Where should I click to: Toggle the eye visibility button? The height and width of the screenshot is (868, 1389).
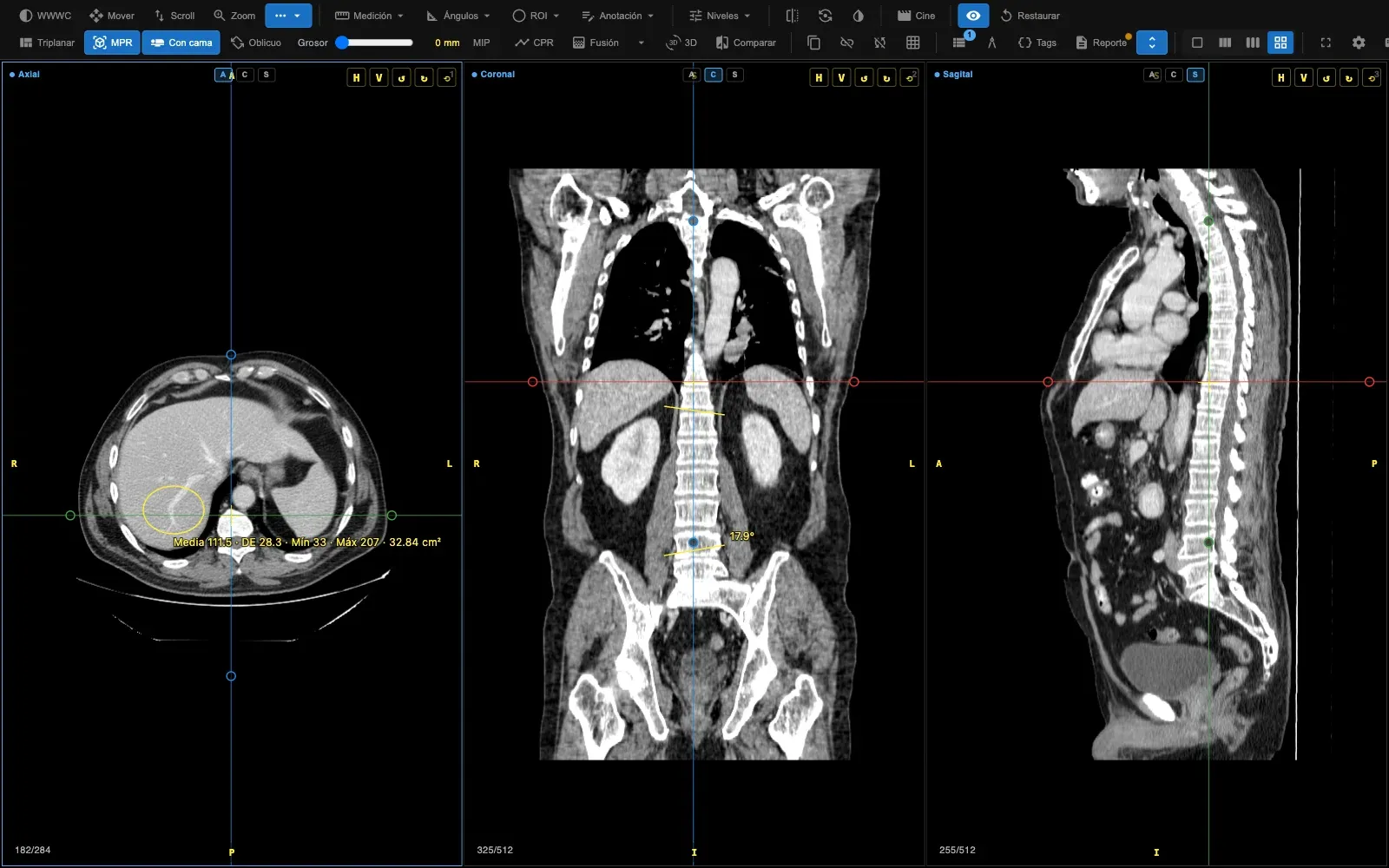[973, 16]
